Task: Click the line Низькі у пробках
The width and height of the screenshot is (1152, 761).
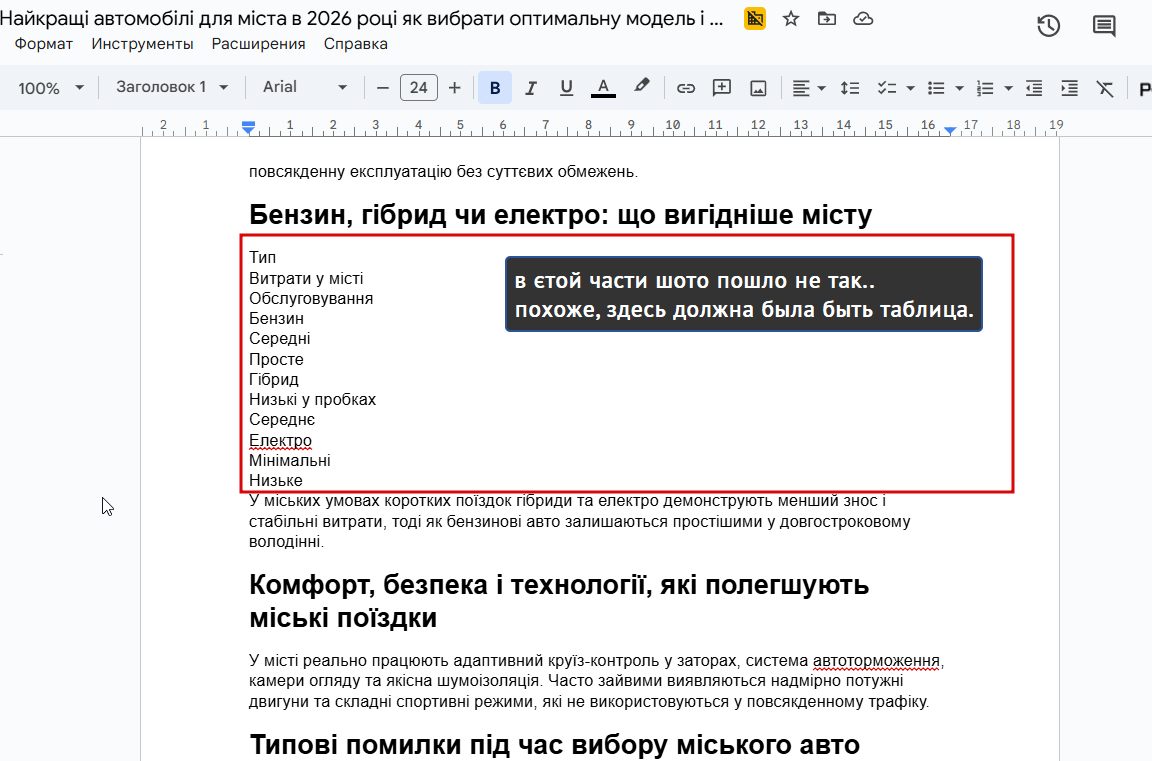Action: tap(312, 400)
